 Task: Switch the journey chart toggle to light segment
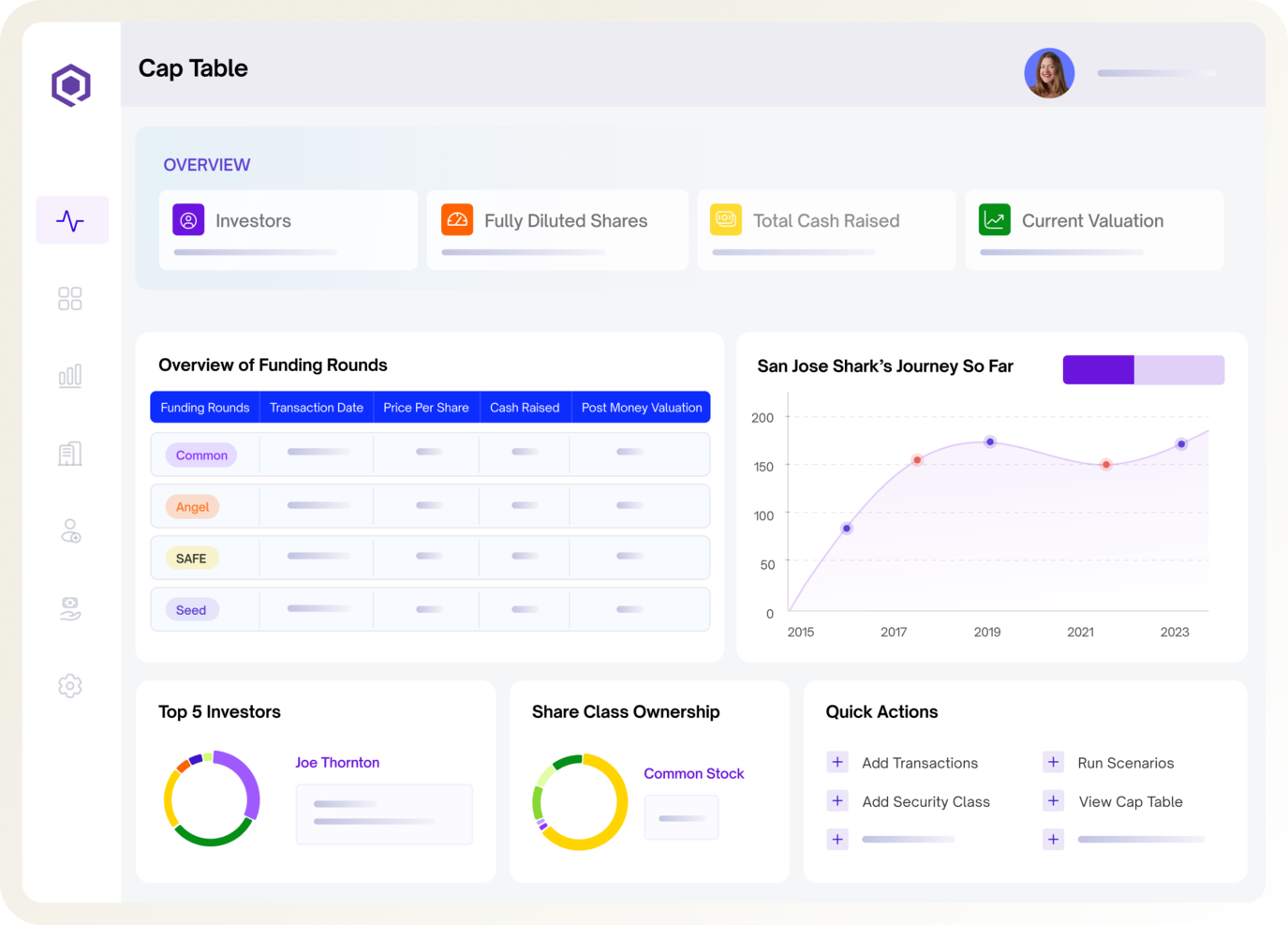[1178, 370]
